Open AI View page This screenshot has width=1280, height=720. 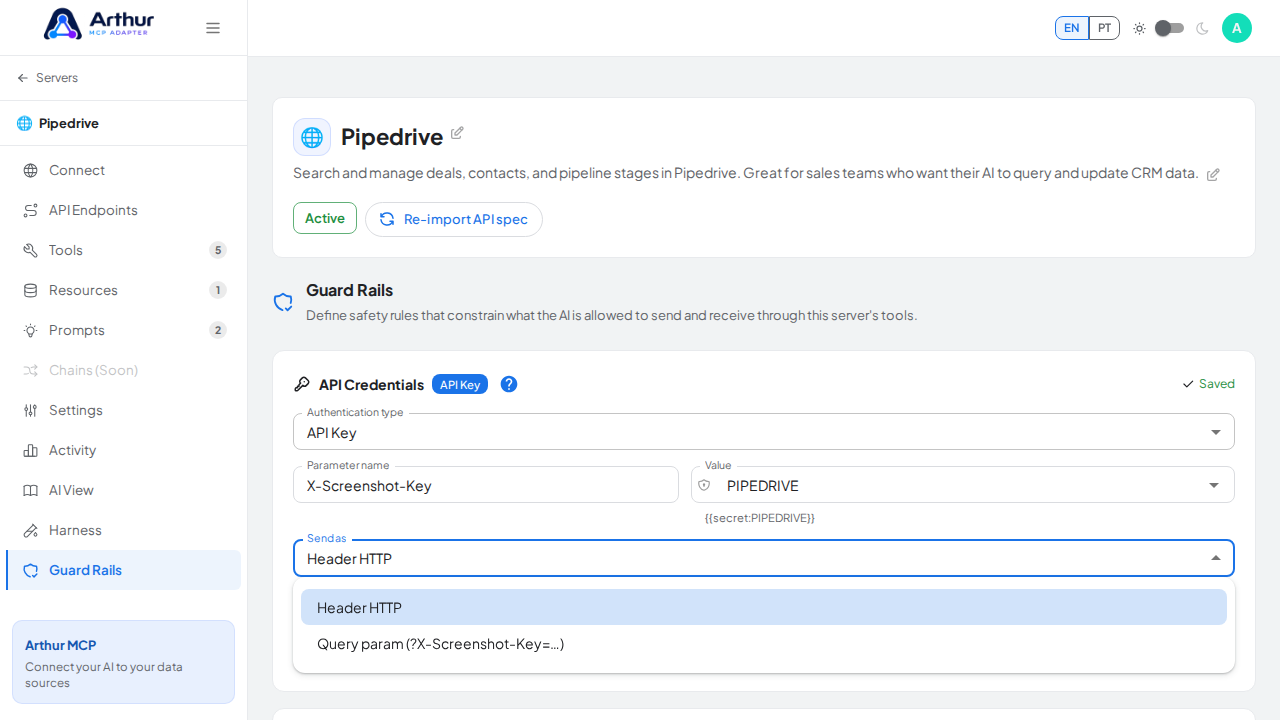123,490
